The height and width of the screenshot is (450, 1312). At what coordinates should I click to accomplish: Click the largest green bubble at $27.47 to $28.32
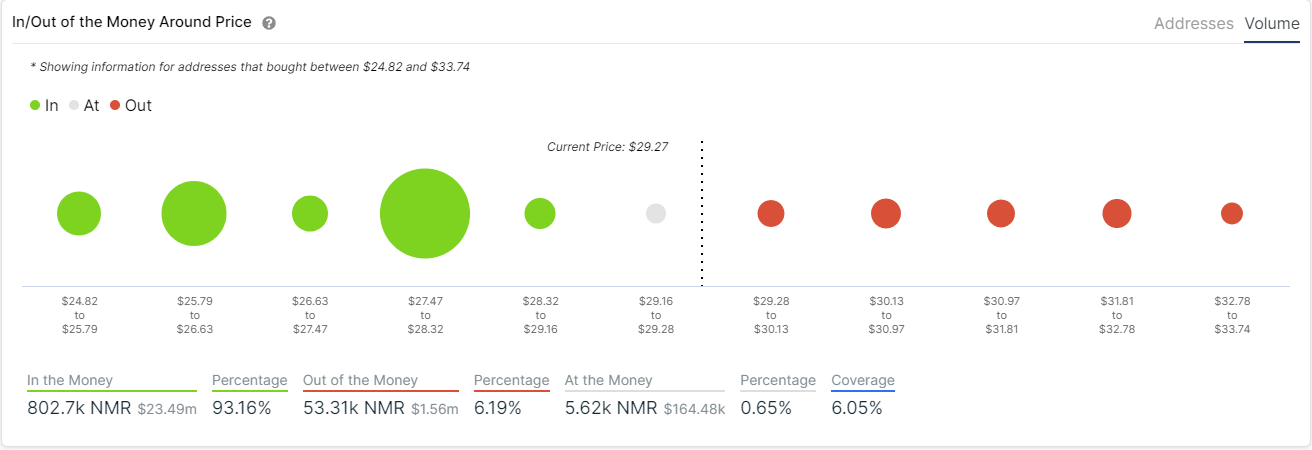(x=425, y=214)
